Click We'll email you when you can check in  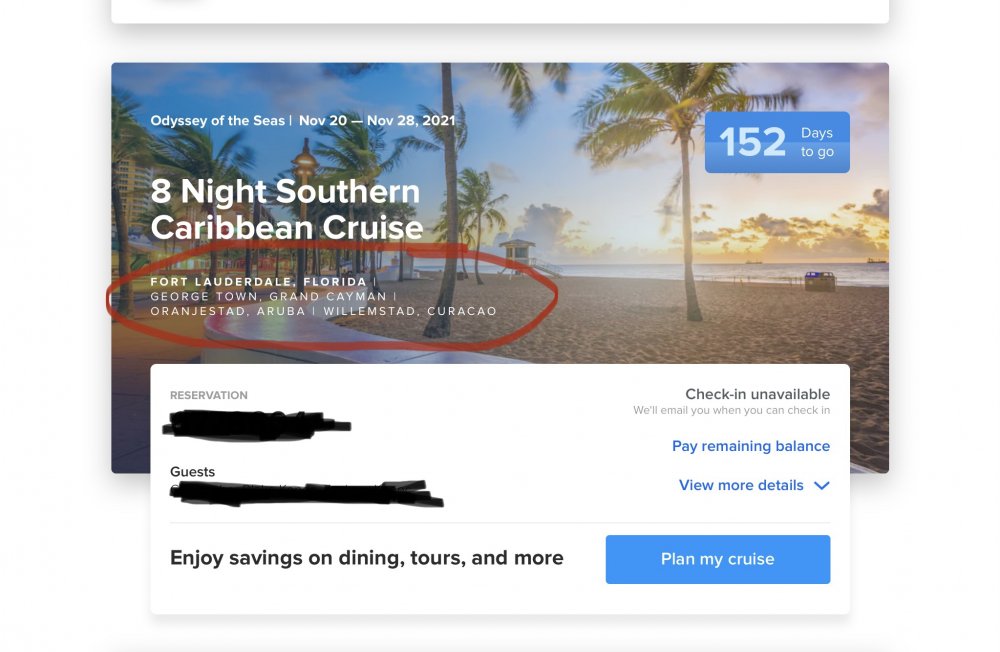pos(732,410)
